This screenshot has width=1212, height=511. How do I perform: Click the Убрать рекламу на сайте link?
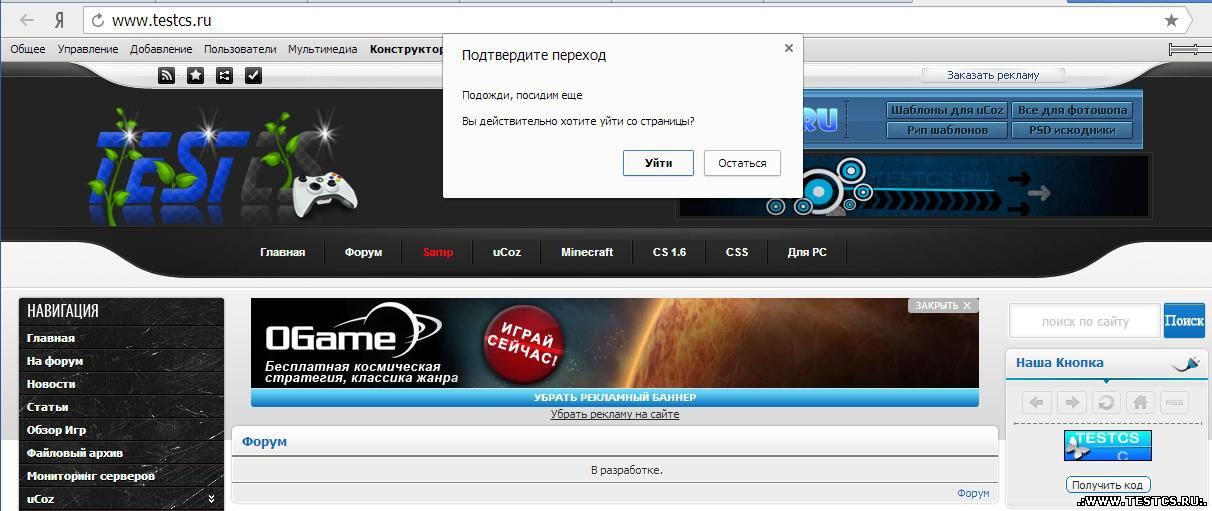pos(615,414)
